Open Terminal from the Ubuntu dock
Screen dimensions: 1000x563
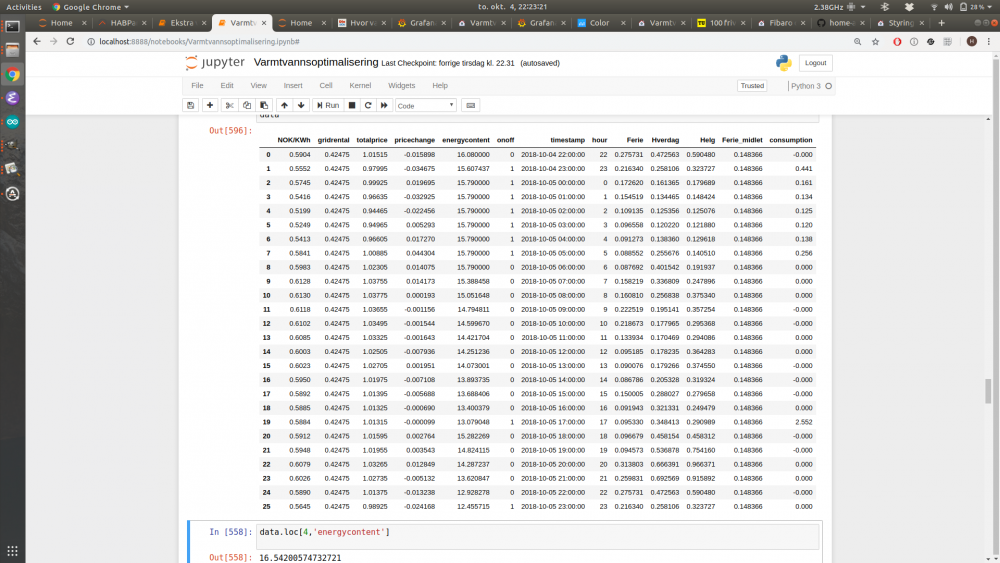point(12,27)
